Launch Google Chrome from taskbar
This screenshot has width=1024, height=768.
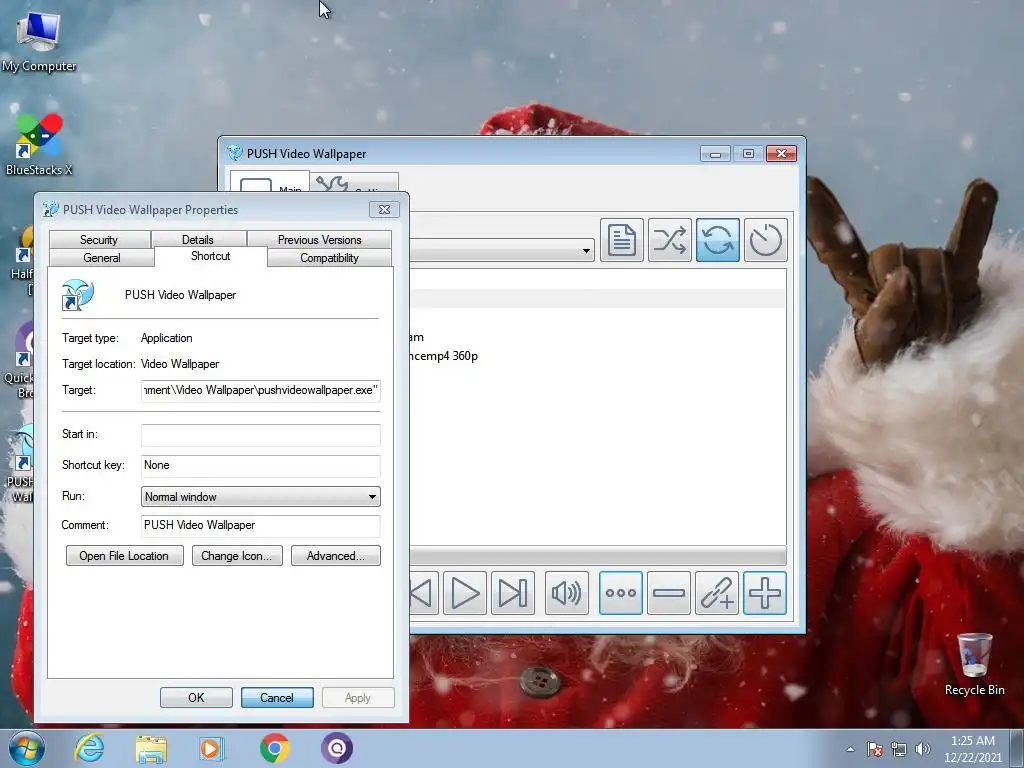click(x=275, y=748)
